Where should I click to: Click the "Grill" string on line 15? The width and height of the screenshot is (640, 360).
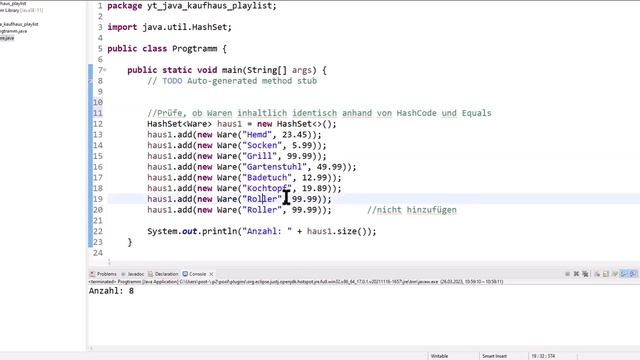260,156
